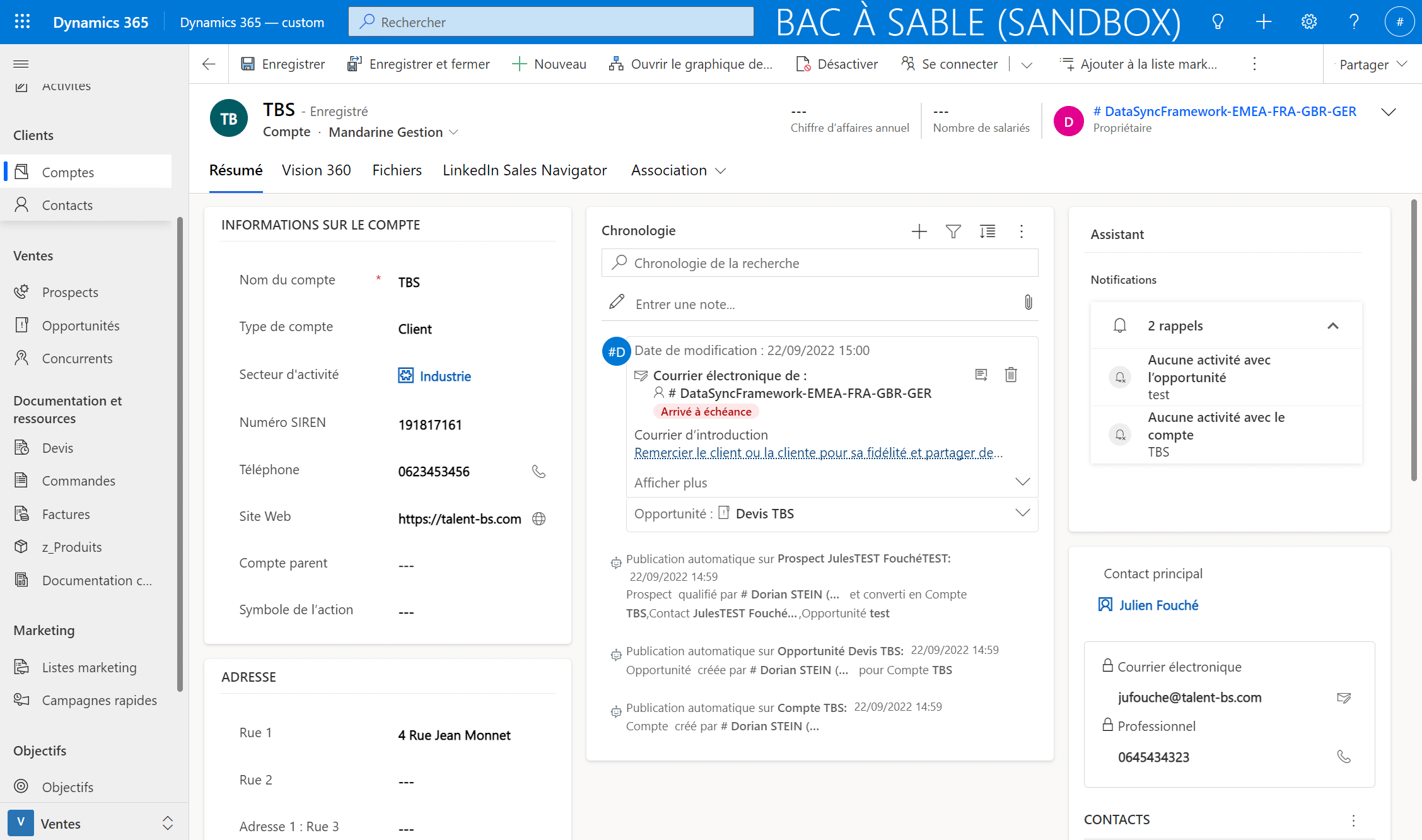This screenshot has height=840, width=1422.
Task: Switch to the Résumé tab
Action: tap(236, 170)
